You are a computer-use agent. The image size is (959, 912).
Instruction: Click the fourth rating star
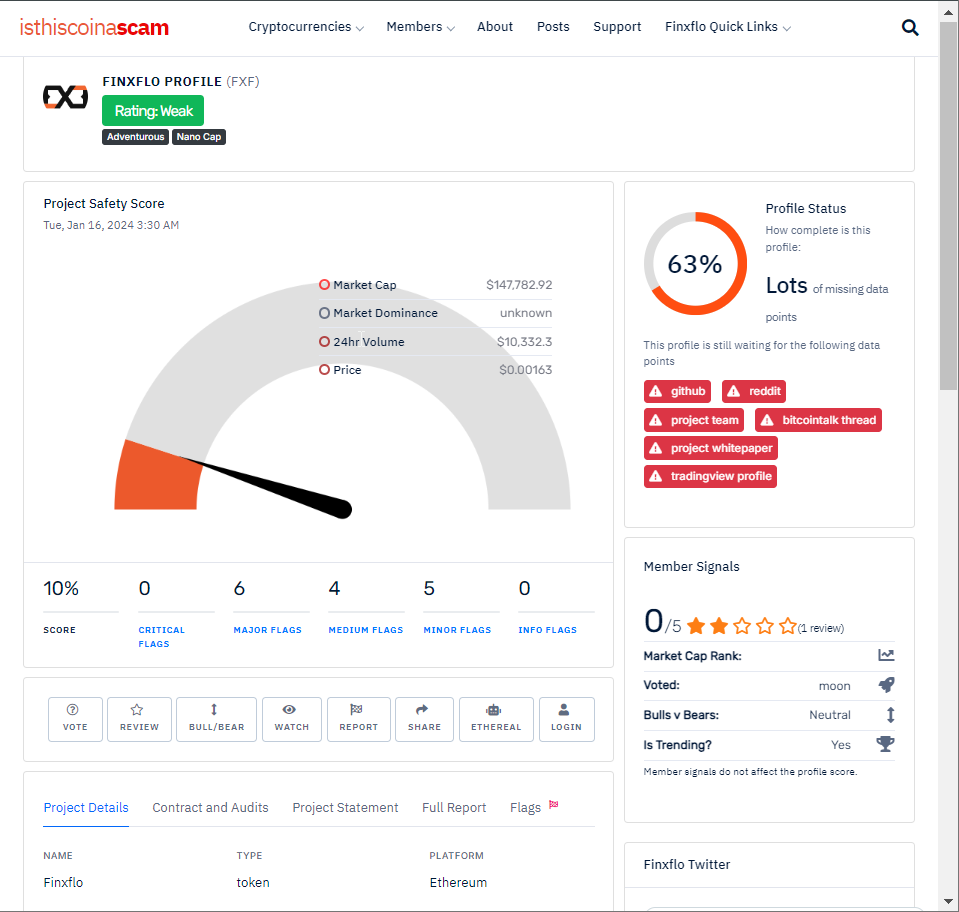point(765,626)
